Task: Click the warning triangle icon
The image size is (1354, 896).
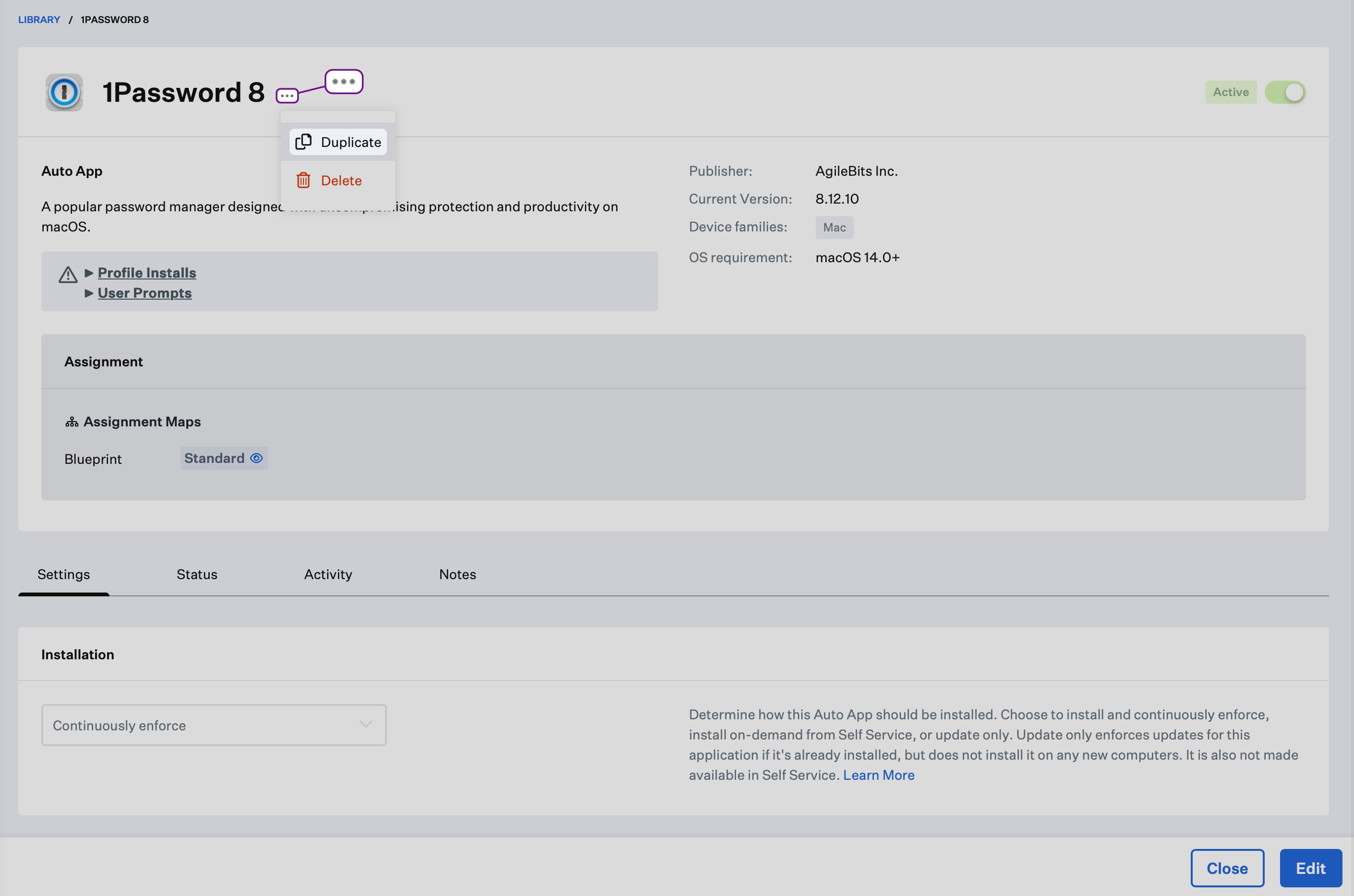Action: click(68, 275)
